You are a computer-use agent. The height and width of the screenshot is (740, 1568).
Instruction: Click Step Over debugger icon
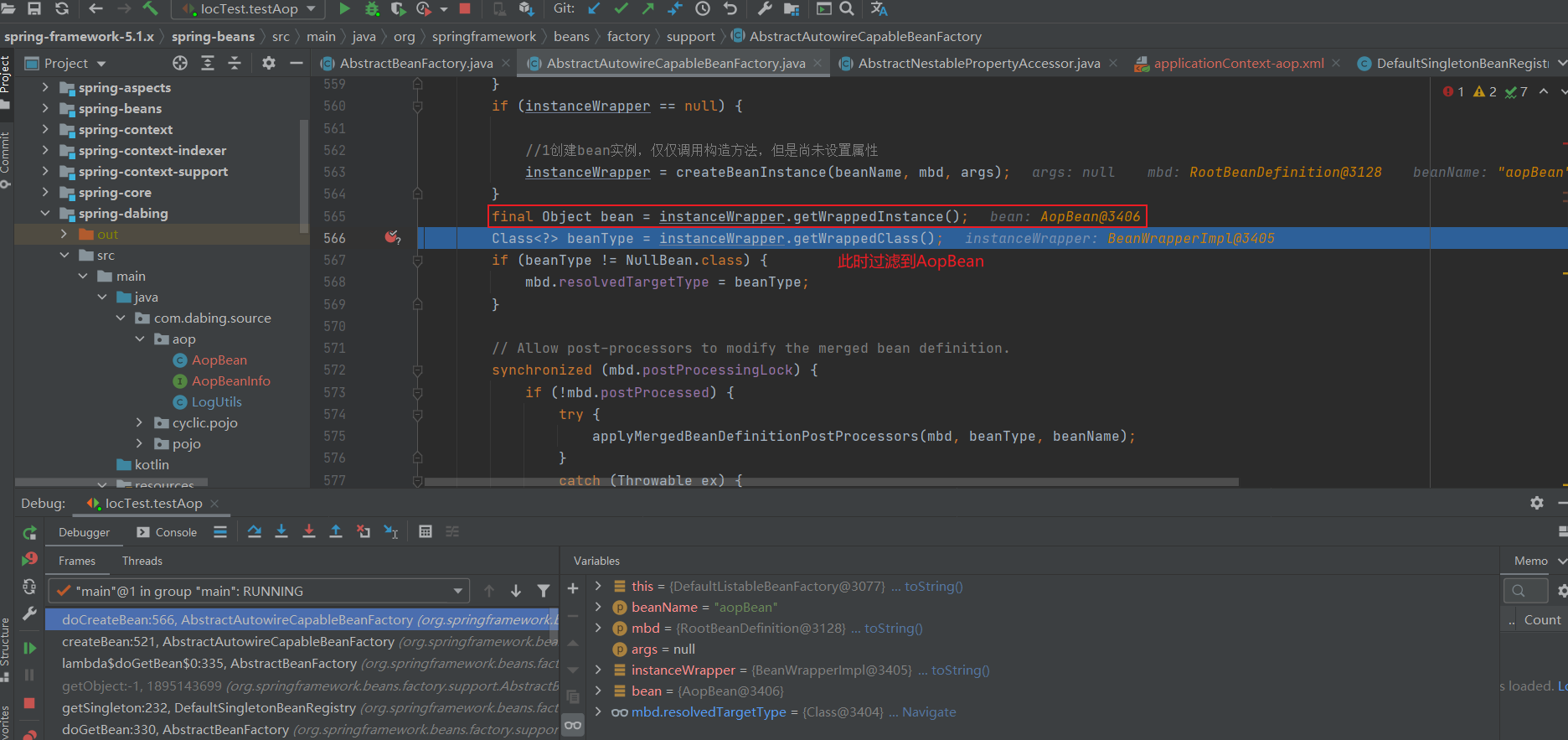point(255,531)
